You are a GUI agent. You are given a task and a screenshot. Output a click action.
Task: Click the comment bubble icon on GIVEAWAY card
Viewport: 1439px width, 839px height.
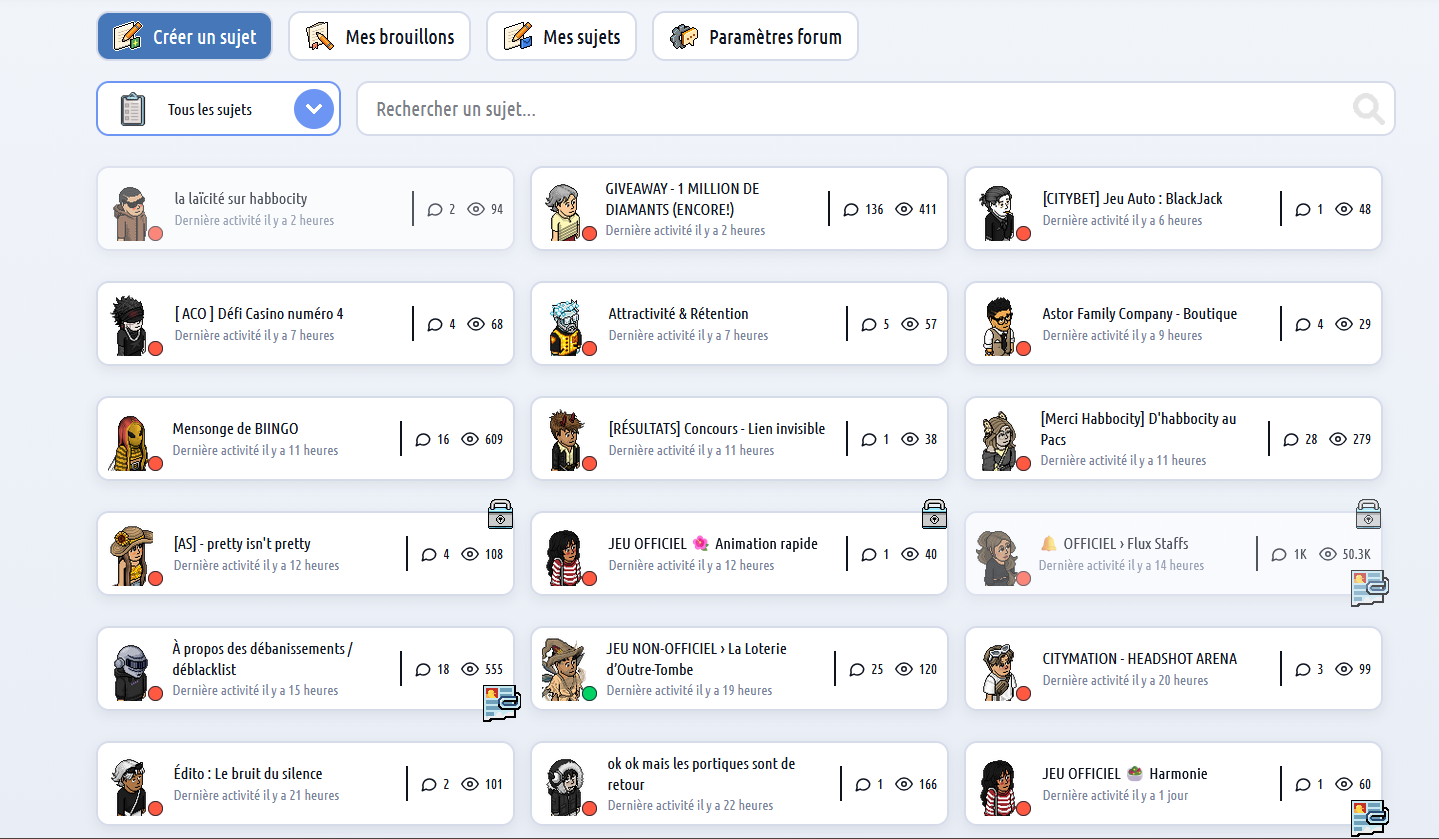(851, 210)
